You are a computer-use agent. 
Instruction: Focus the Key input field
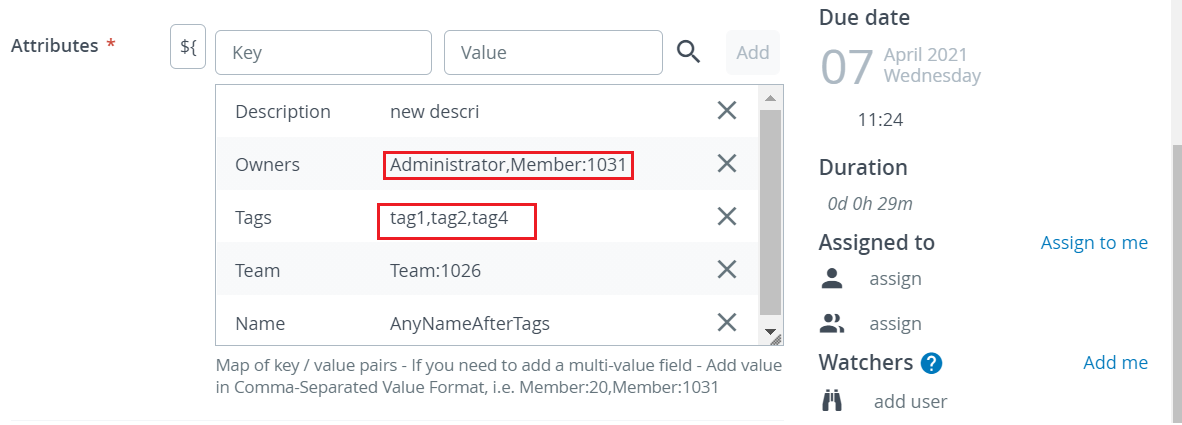point(323,53)
